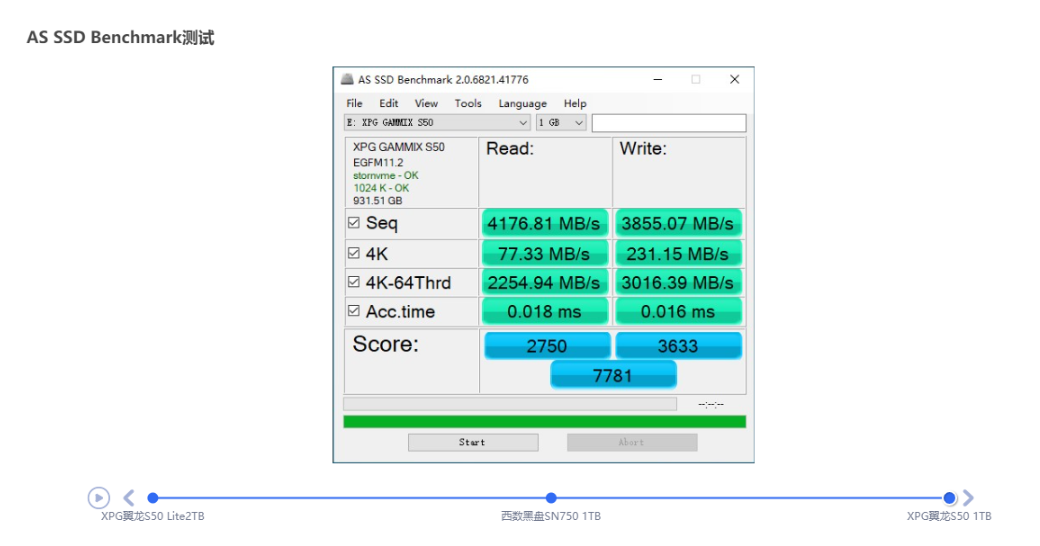Click the read score 2750
Image resolution: width=1040 pixels, height=546 pixels.
547,346
